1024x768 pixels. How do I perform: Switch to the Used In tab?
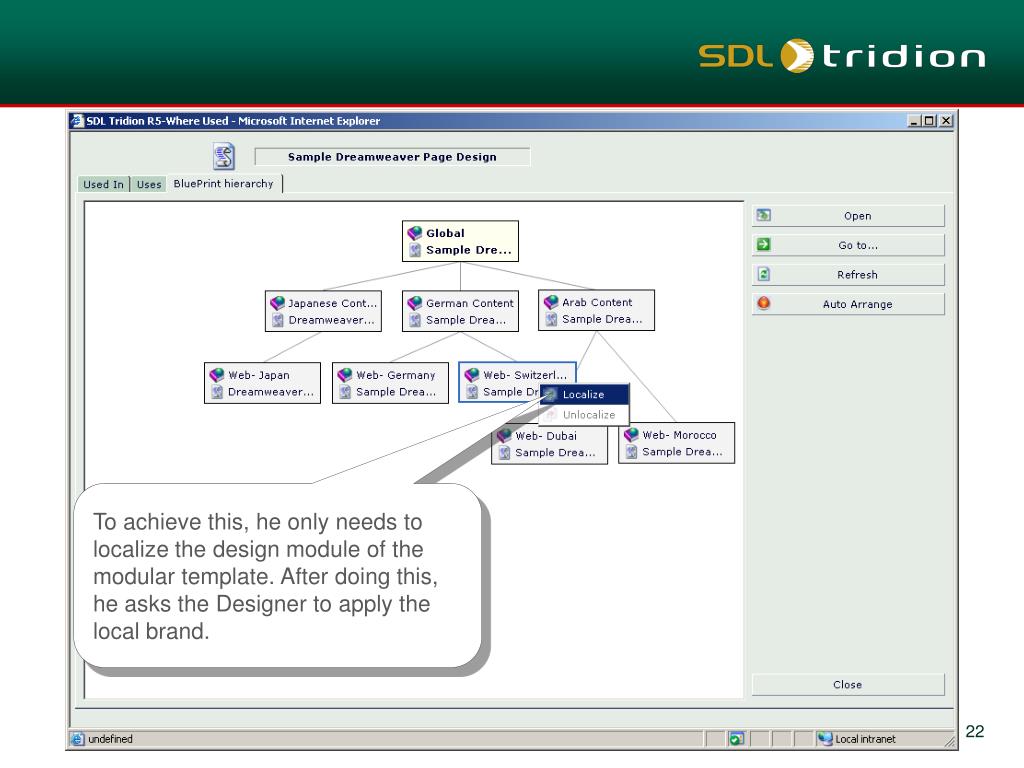point(103,184)
